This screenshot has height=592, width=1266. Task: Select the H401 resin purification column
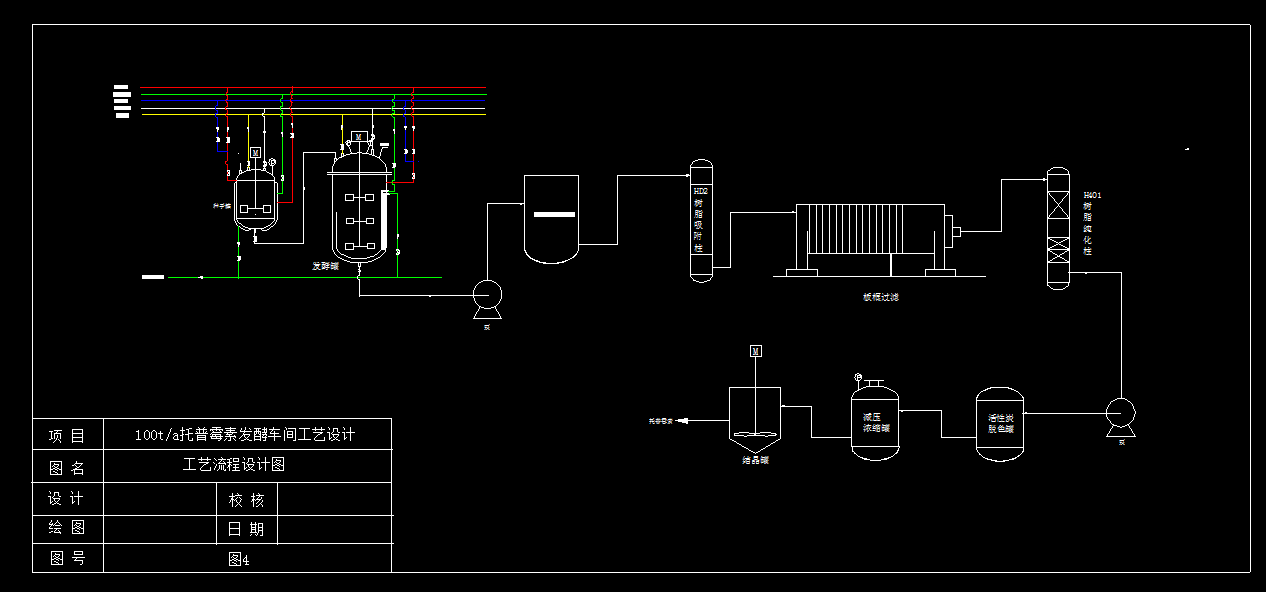coord(1058,228)
